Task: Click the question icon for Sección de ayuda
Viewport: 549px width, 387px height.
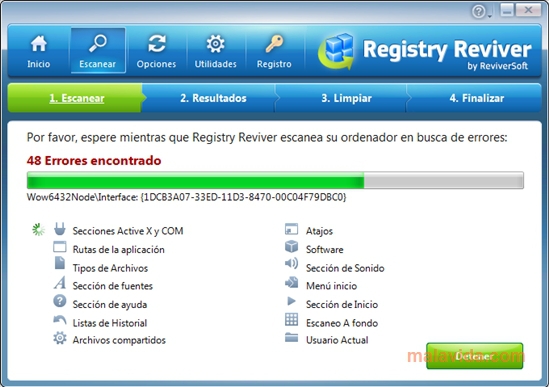Action: point(60,301)
